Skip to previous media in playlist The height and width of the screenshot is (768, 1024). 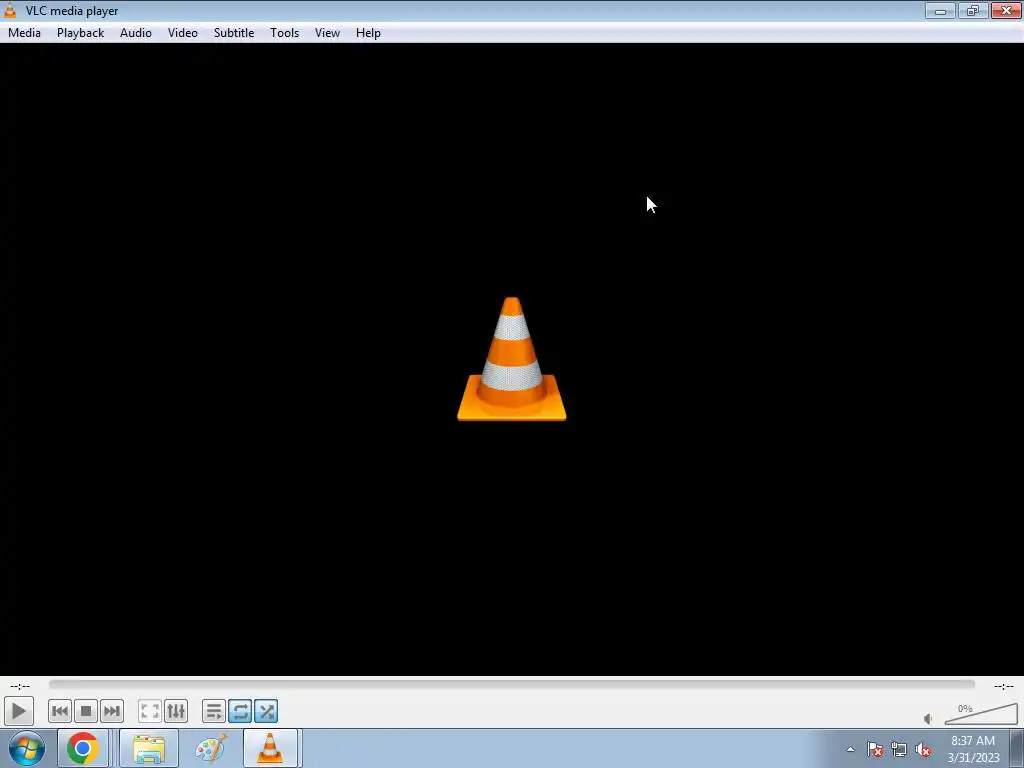pyautogui.click(x=59, y=711)
